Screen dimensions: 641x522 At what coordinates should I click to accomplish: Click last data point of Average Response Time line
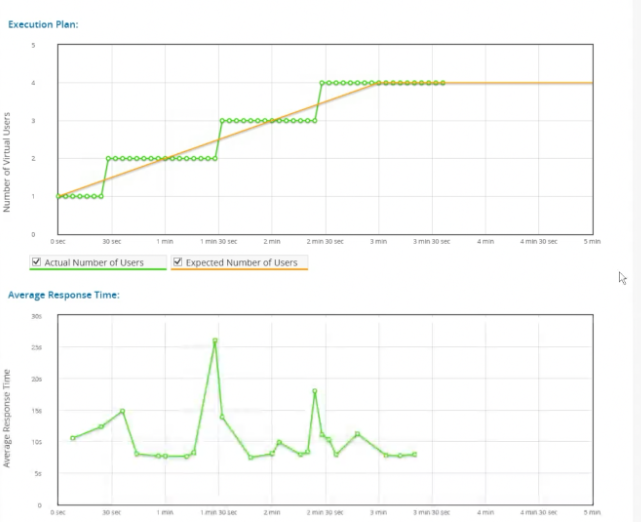coord(415,455)
